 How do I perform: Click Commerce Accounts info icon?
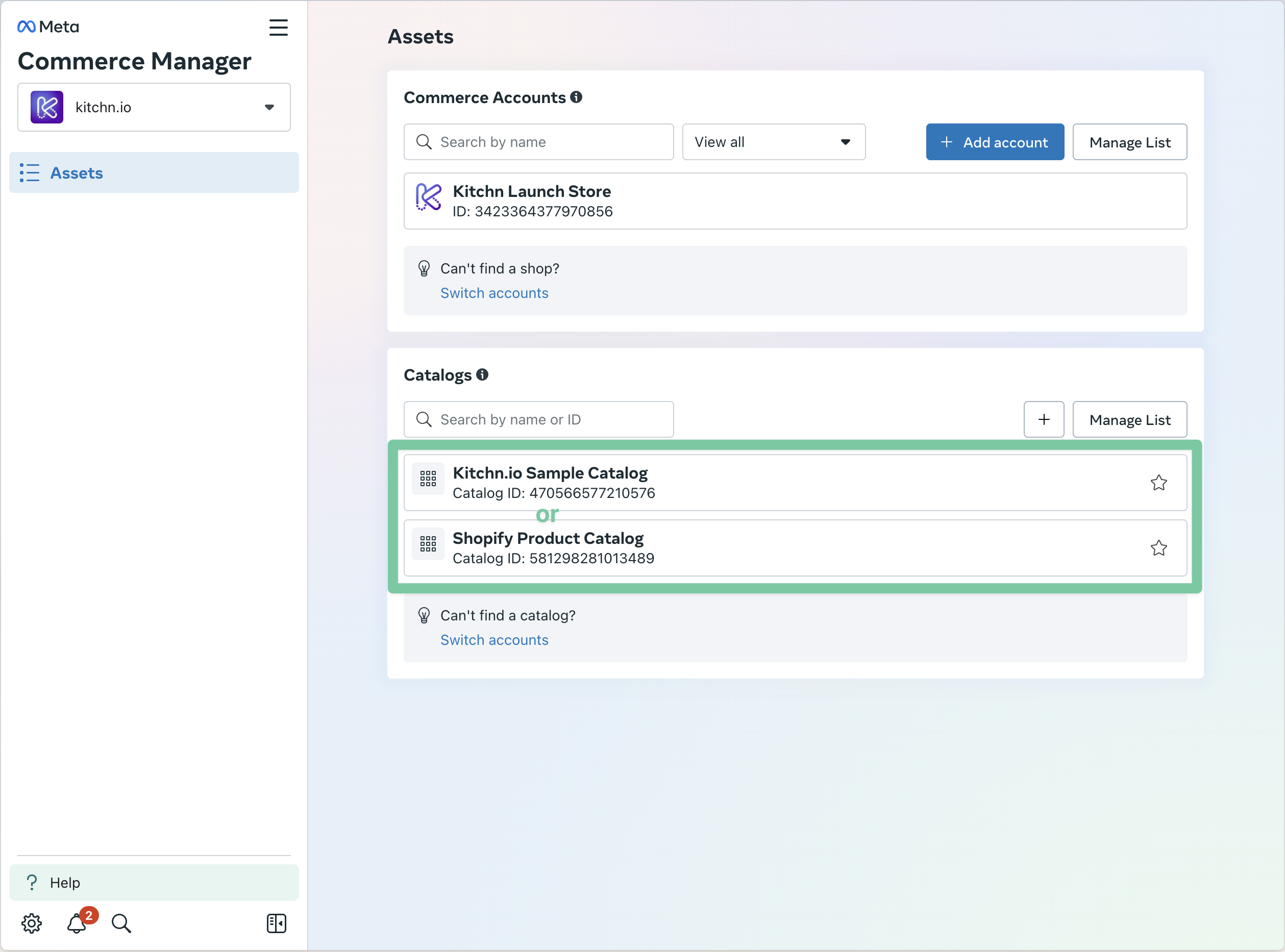tap(576, 97)
